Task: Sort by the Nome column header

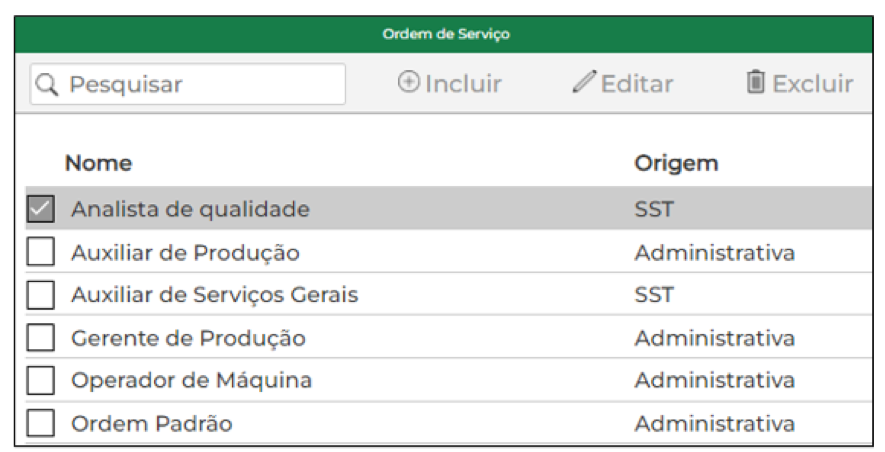Action: 98,163
